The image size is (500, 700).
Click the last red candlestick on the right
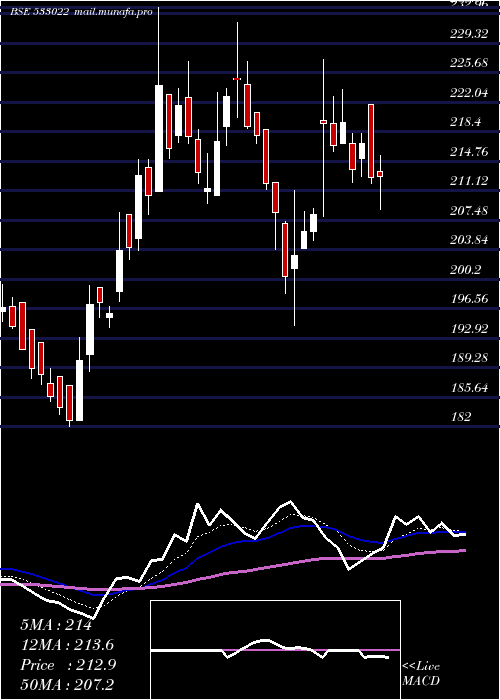[x=380, y=174]
